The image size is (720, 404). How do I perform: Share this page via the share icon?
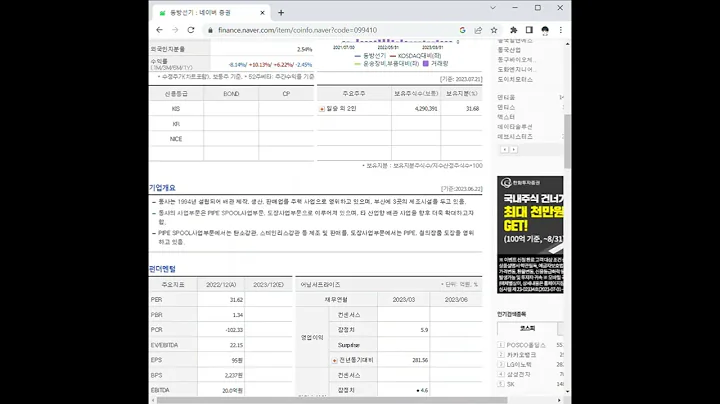[478, 30]
